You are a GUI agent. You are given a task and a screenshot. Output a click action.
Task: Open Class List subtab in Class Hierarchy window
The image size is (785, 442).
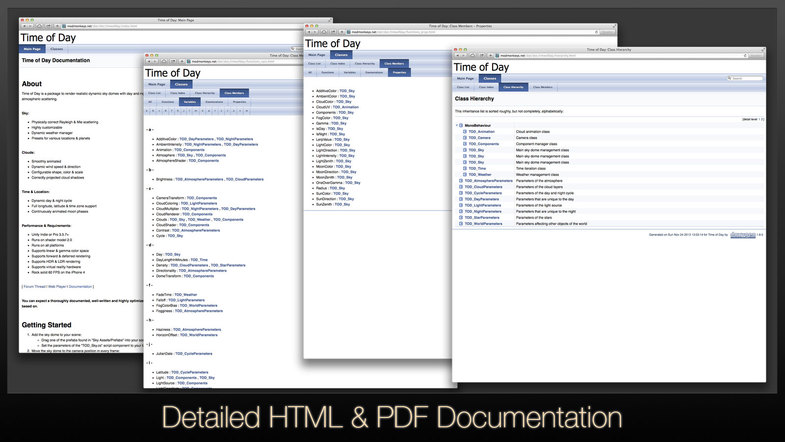(463, 87)
